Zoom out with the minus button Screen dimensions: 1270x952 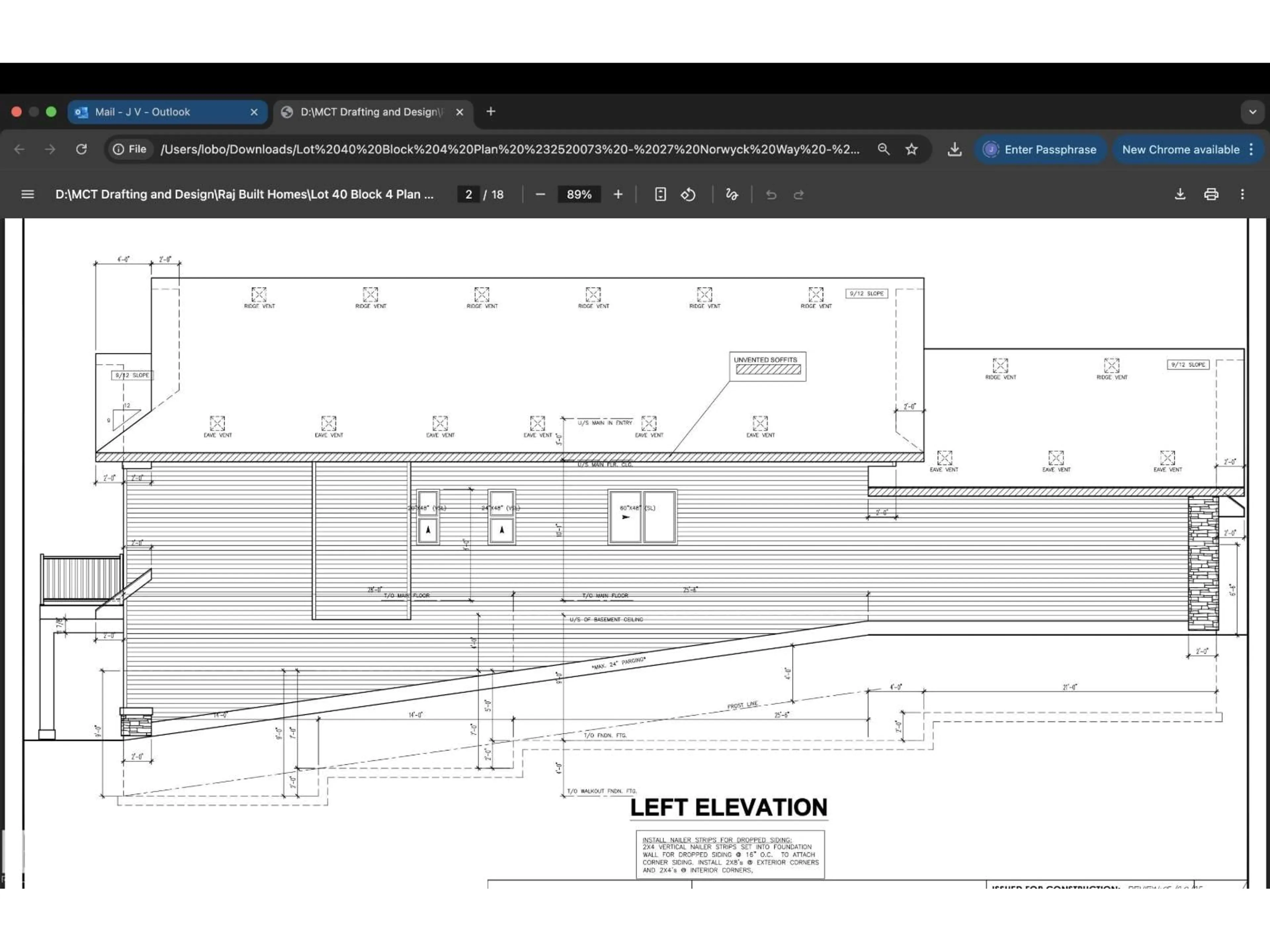(540, 194)
